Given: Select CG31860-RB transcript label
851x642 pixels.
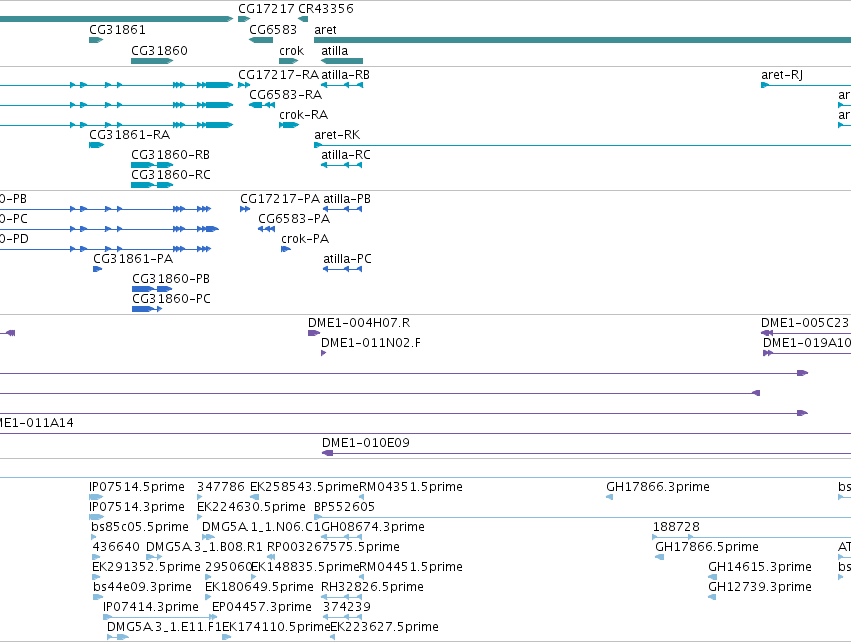Looking at the screenshot, I should click(171, 155).
